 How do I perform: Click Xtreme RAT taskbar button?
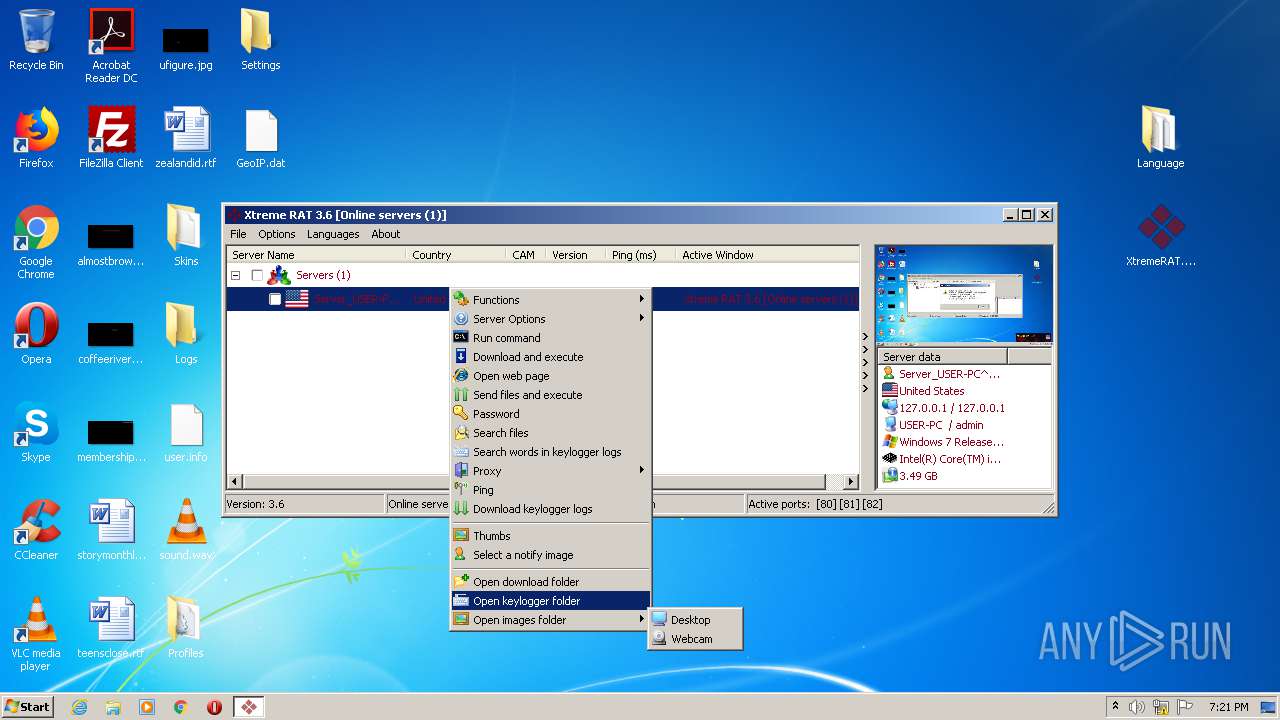[248, 707]
